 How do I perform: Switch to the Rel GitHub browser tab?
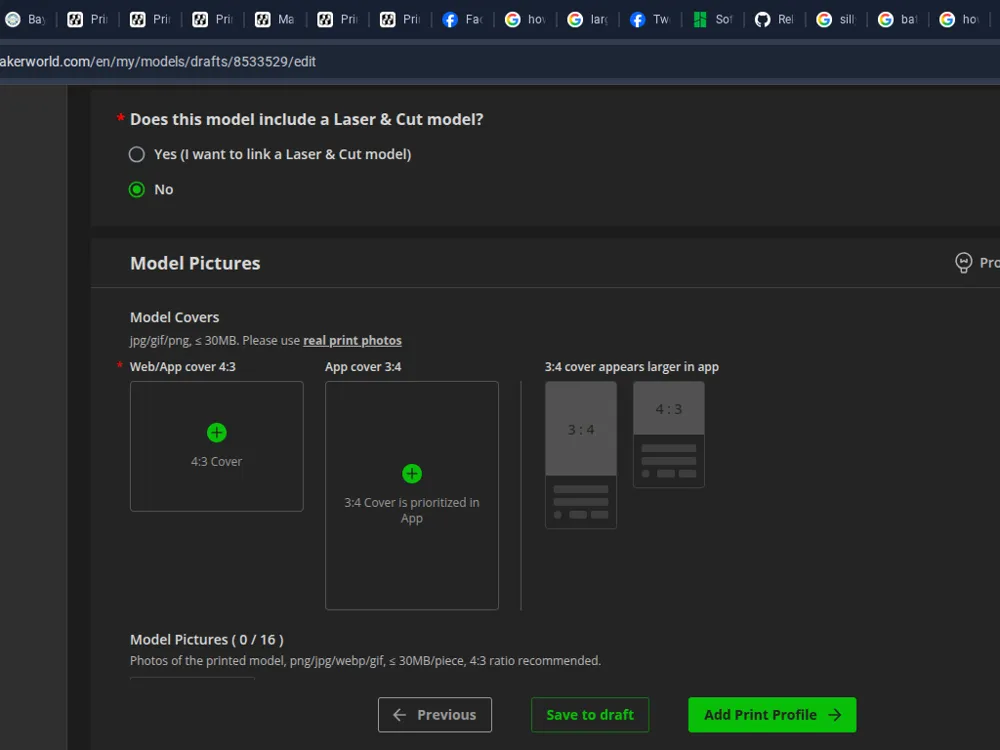click(775, 19)
